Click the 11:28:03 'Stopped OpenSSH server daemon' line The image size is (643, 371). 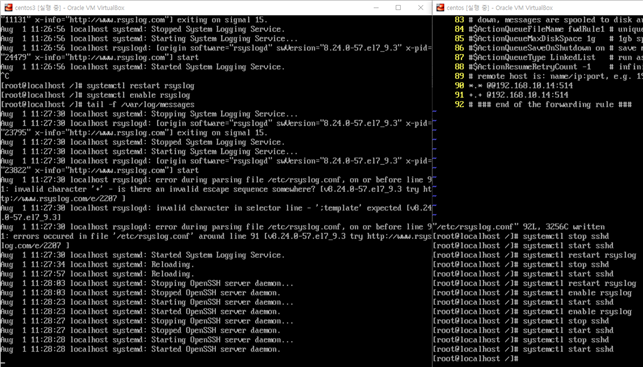[141, 293]
